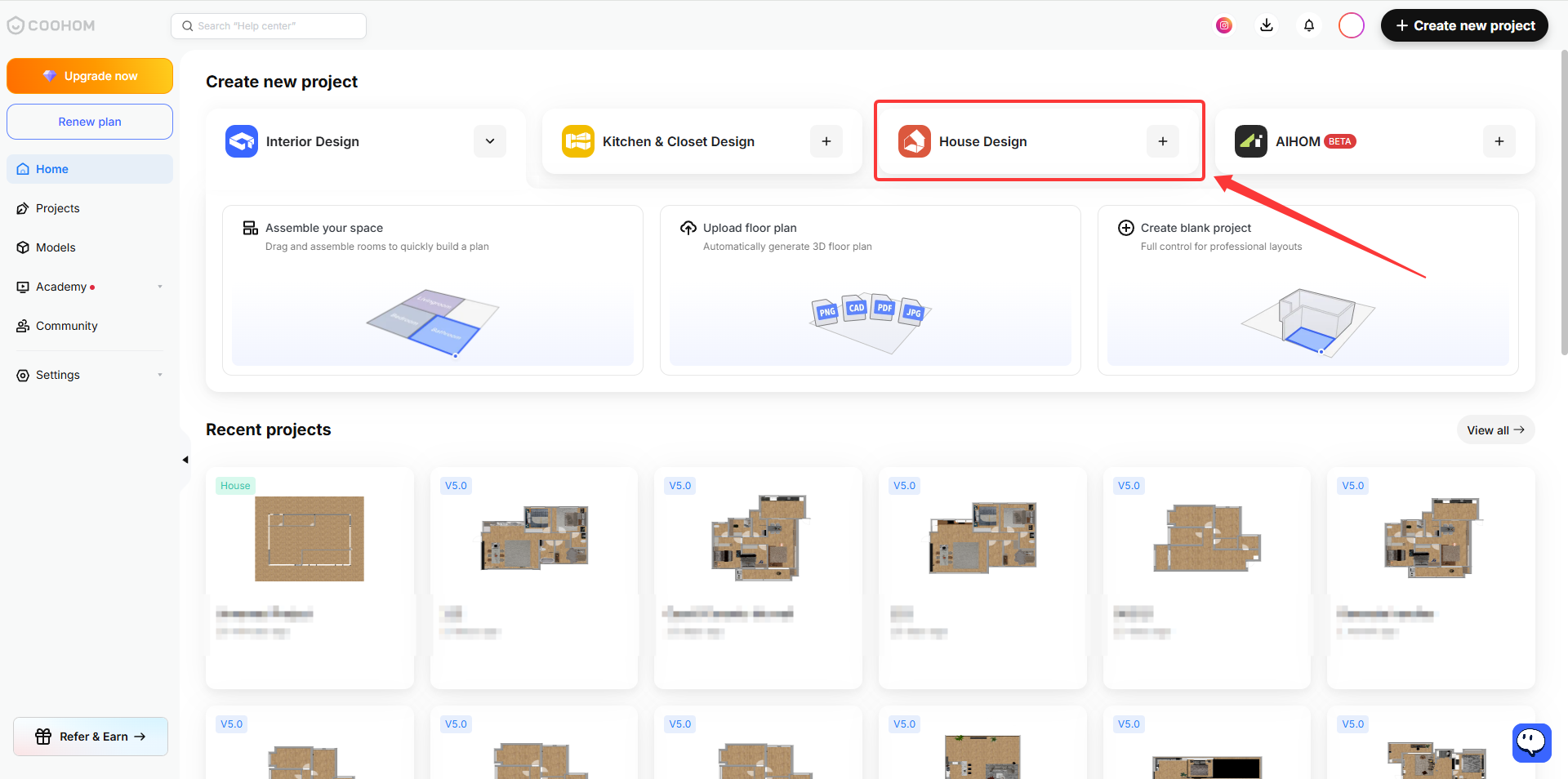Open the user profile avatar
This screenshot has height=779, width=1568.
[x=1352, y=25]
